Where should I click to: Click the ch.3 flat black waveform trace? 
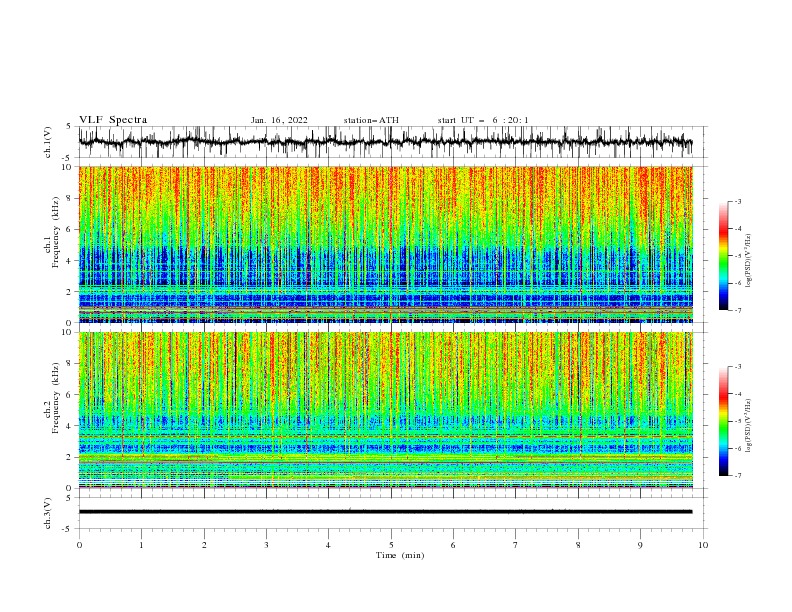click(x=385, y=512)
